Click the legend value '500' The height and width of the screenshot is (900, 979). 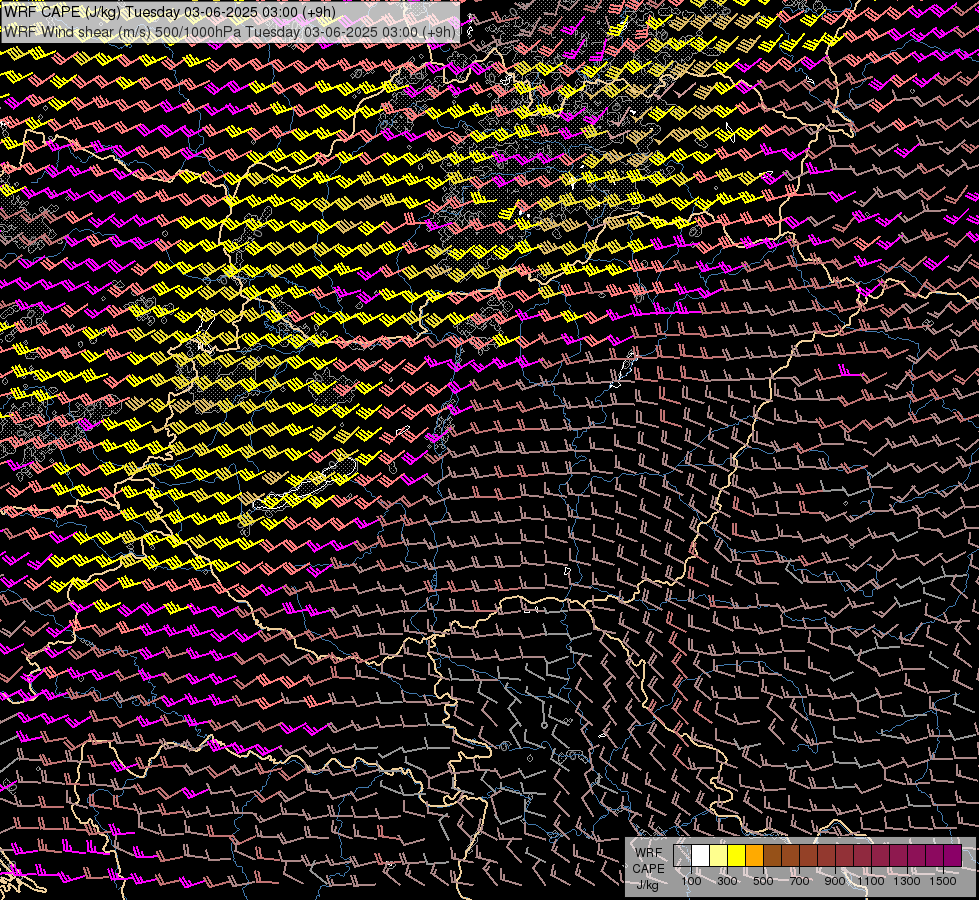pos(763,881)
